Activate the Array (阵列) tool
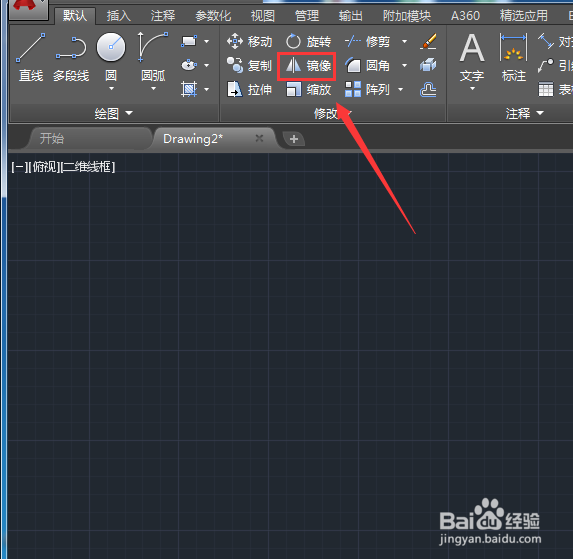 click(368, 89)
